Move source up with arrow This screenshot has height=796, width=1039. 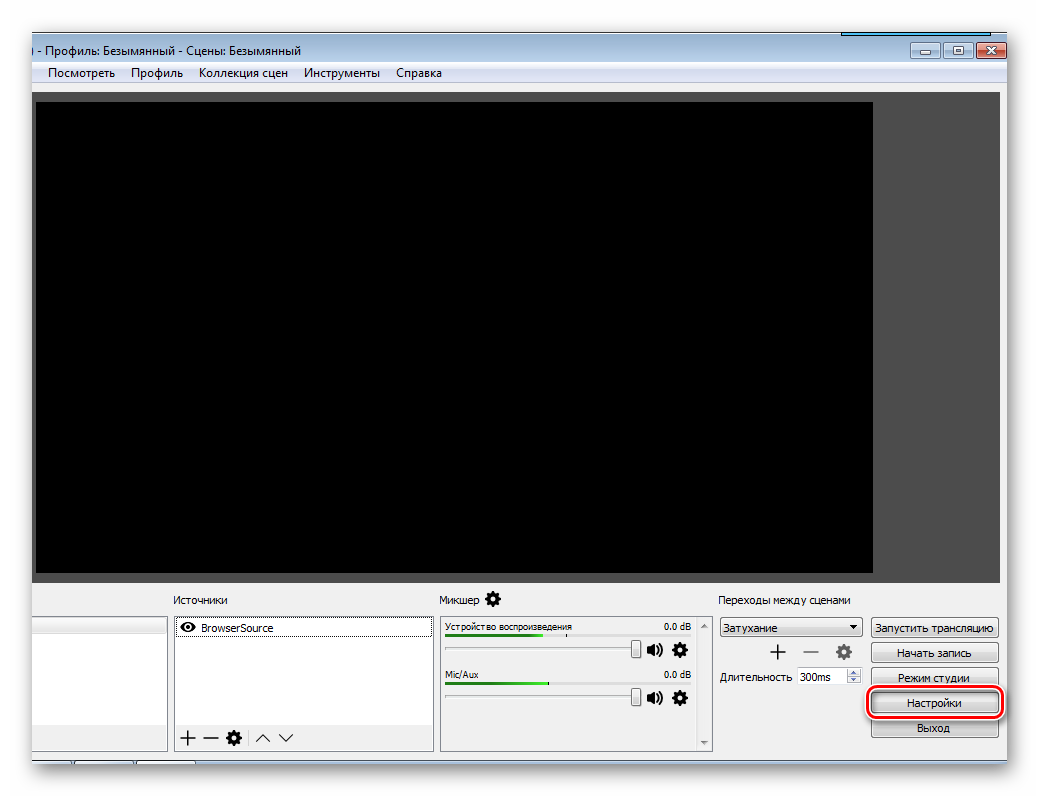coord(263,738)
